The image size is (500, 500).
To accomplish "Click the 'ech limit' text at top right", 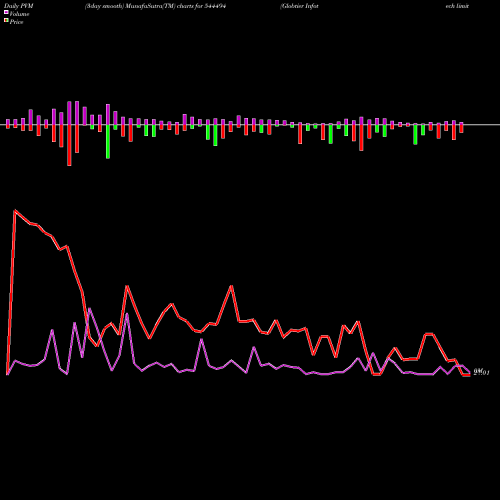I will (457, 6).
